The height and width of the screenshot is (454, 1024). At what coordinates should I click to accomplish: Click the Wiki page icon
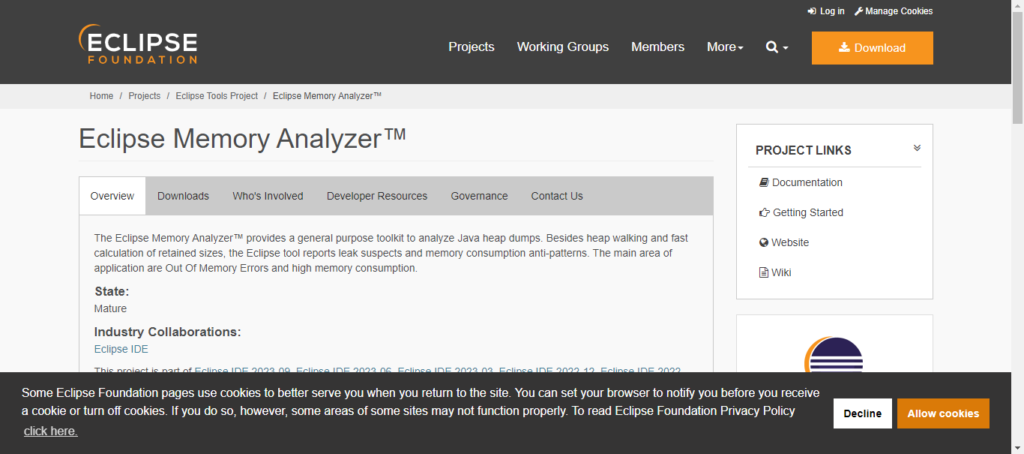coord(765,272)
